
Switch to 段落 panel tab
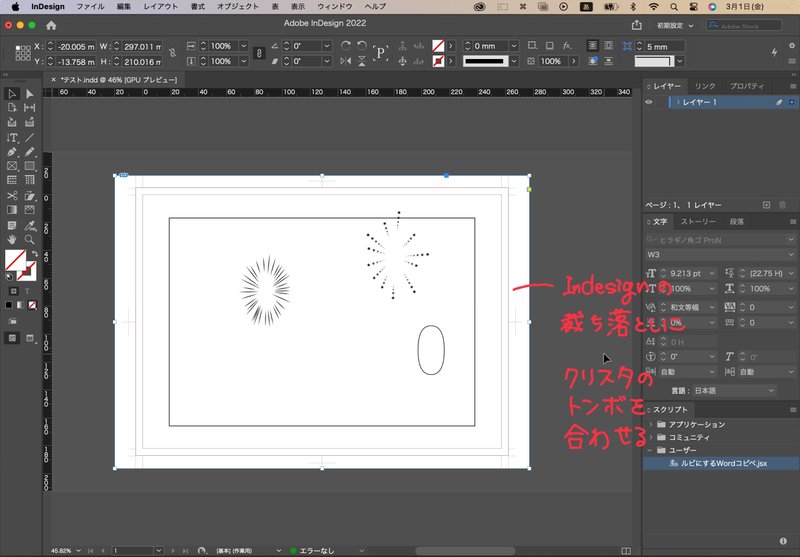(737, 221)
